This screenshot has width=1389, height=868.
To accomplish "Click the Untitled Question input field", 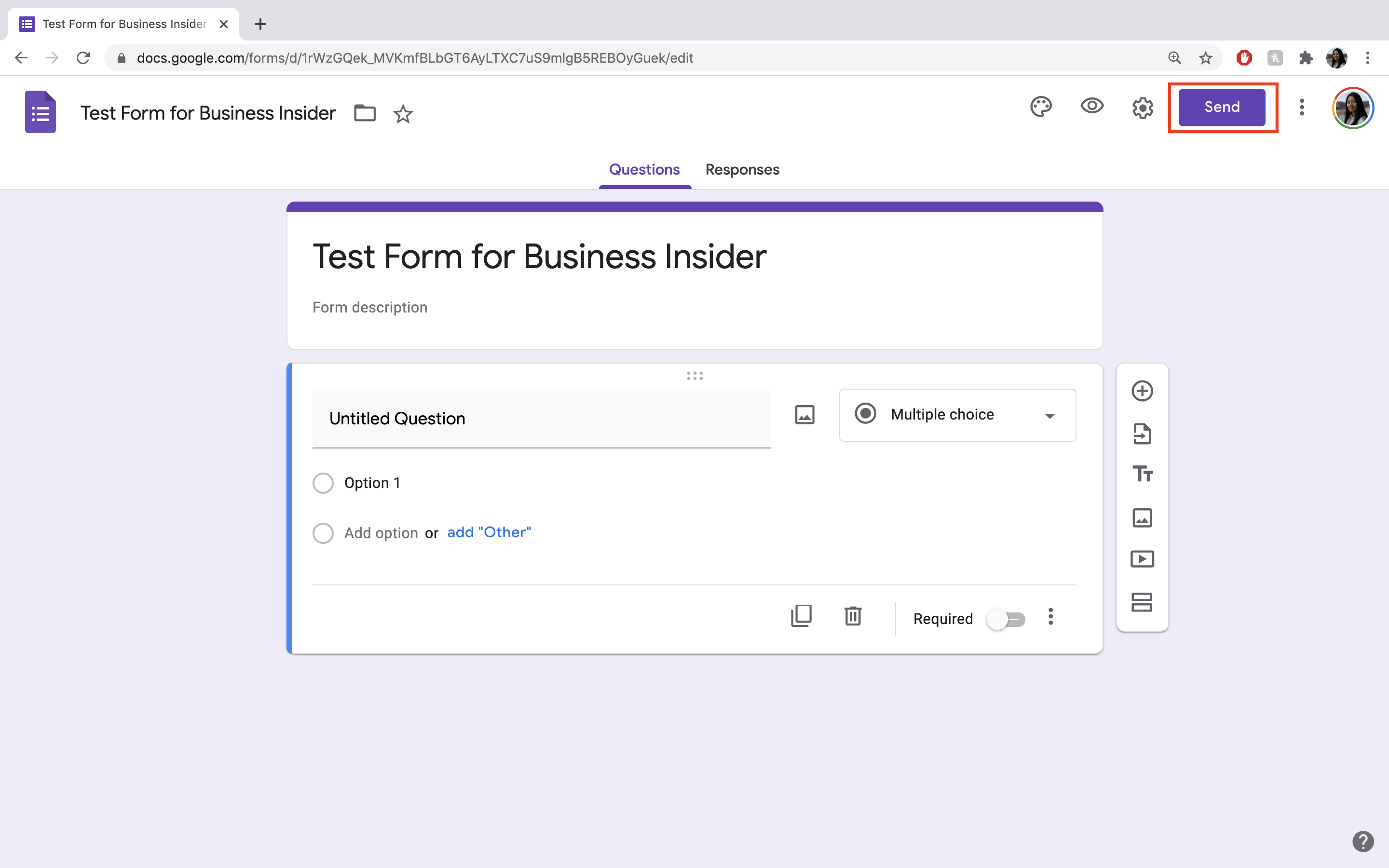I will tap(541, 418).
